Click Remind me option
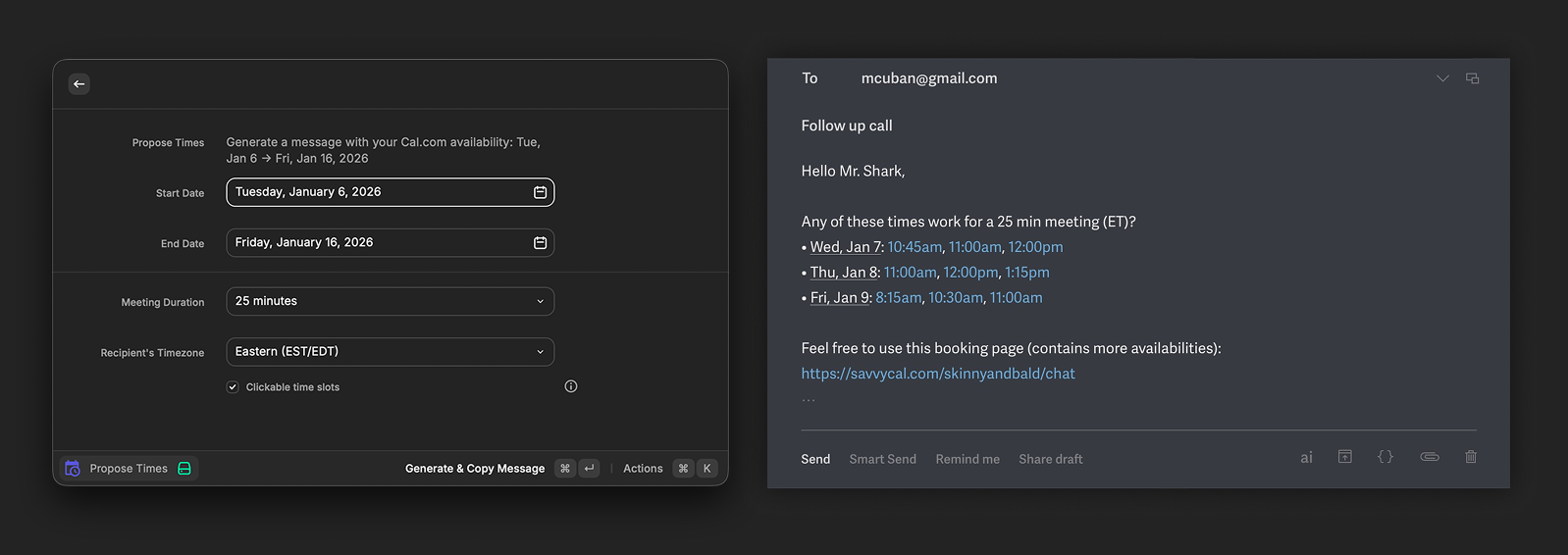 [967, 459]
